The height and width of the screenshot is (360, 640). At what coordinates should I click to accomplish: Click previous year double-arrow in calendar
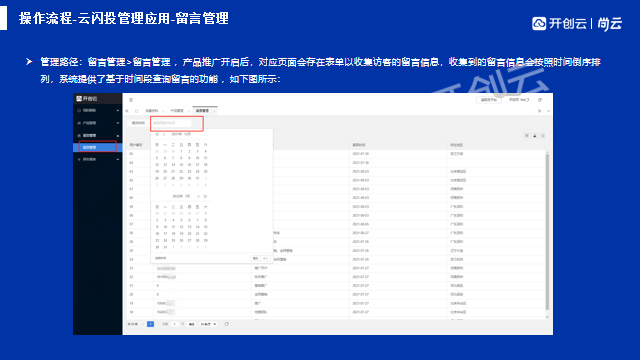[157, 134]
